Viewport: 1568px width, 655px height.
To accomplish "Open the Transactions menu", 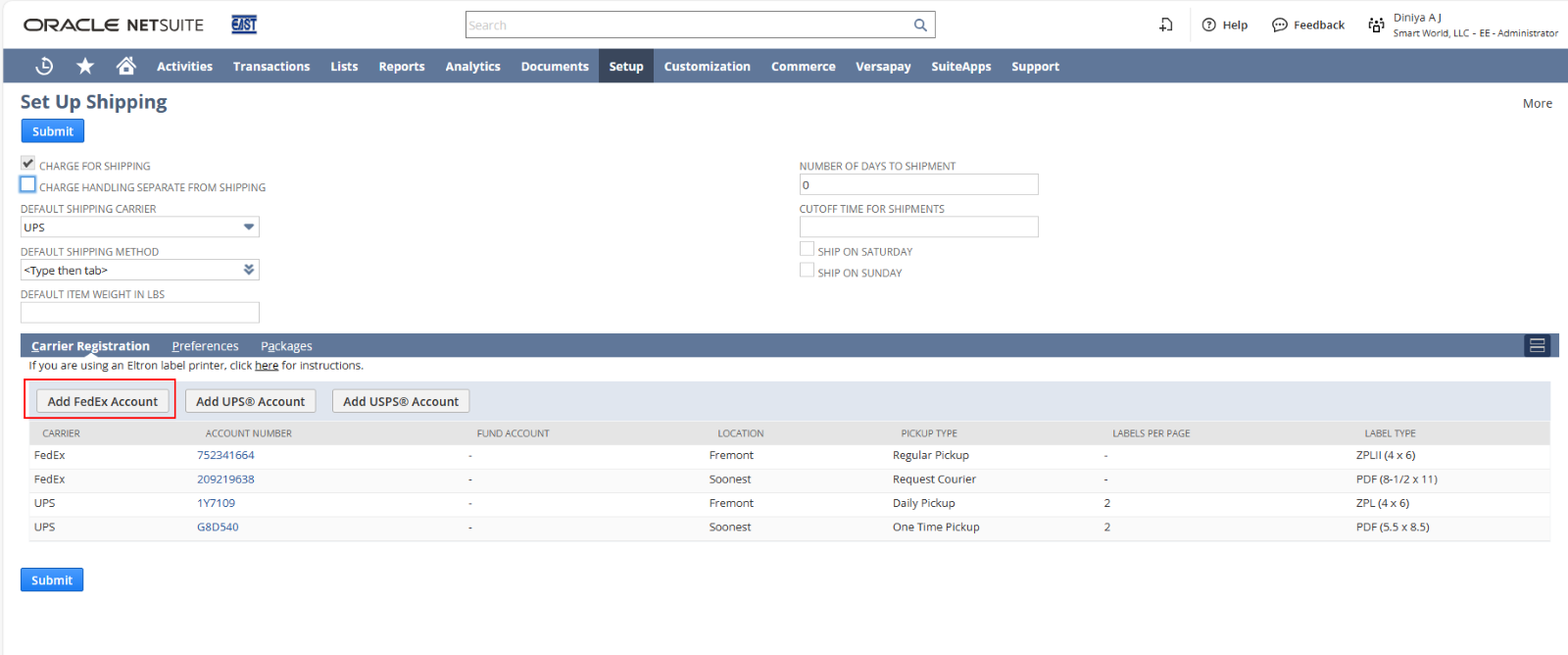I will (x=270, y=67).
